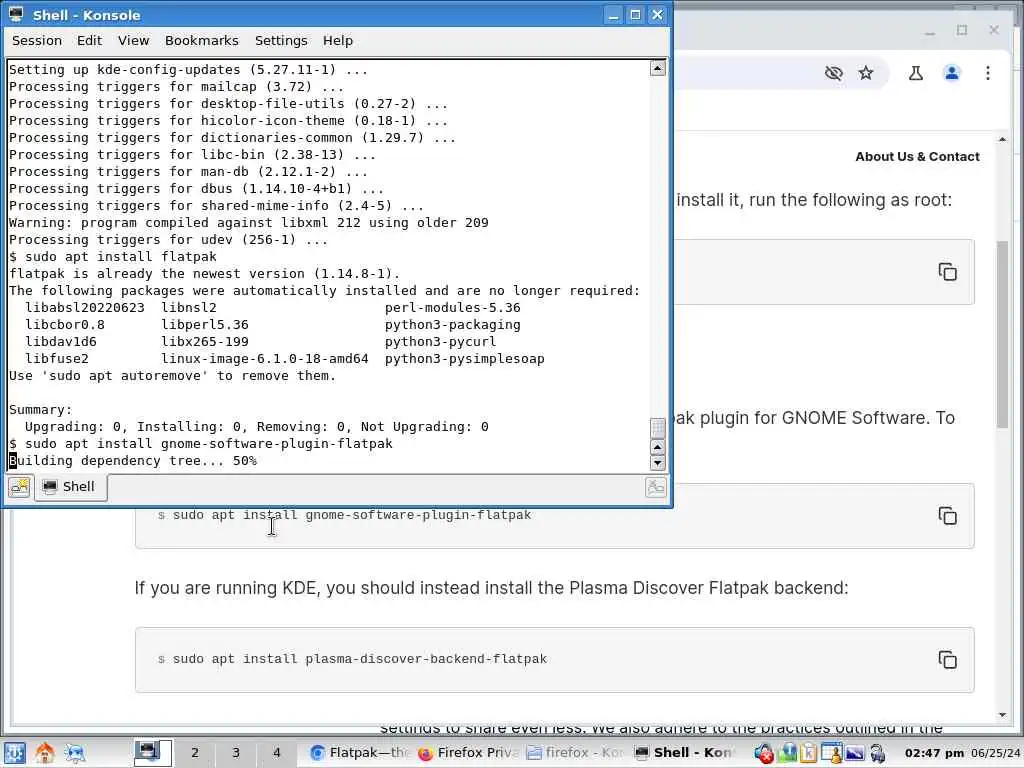Click the Shell - Konsole taskbar entry
Image resolution: width=1024 pixels, height=768 pixels.
684,753
